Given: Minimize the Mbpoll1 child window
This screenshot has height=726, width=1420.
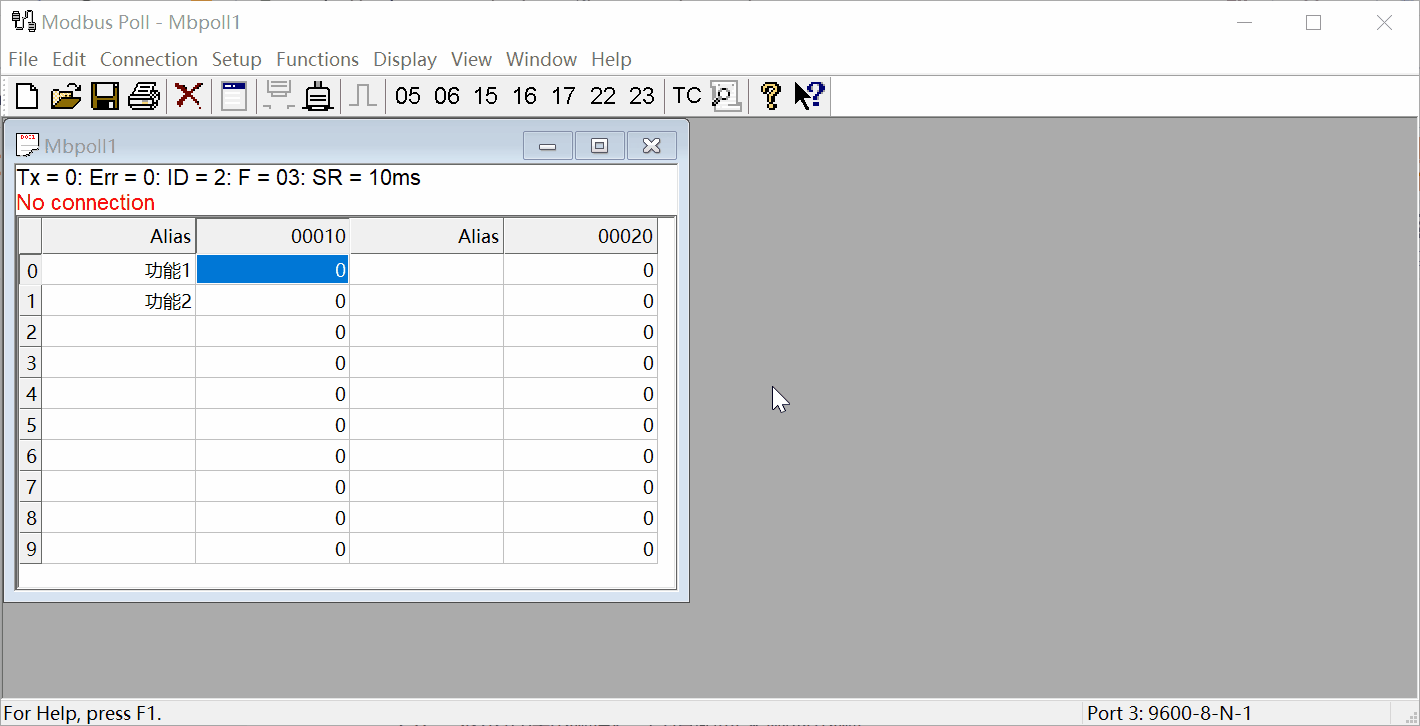Looking at the screenshot, I should click(548, 146).
